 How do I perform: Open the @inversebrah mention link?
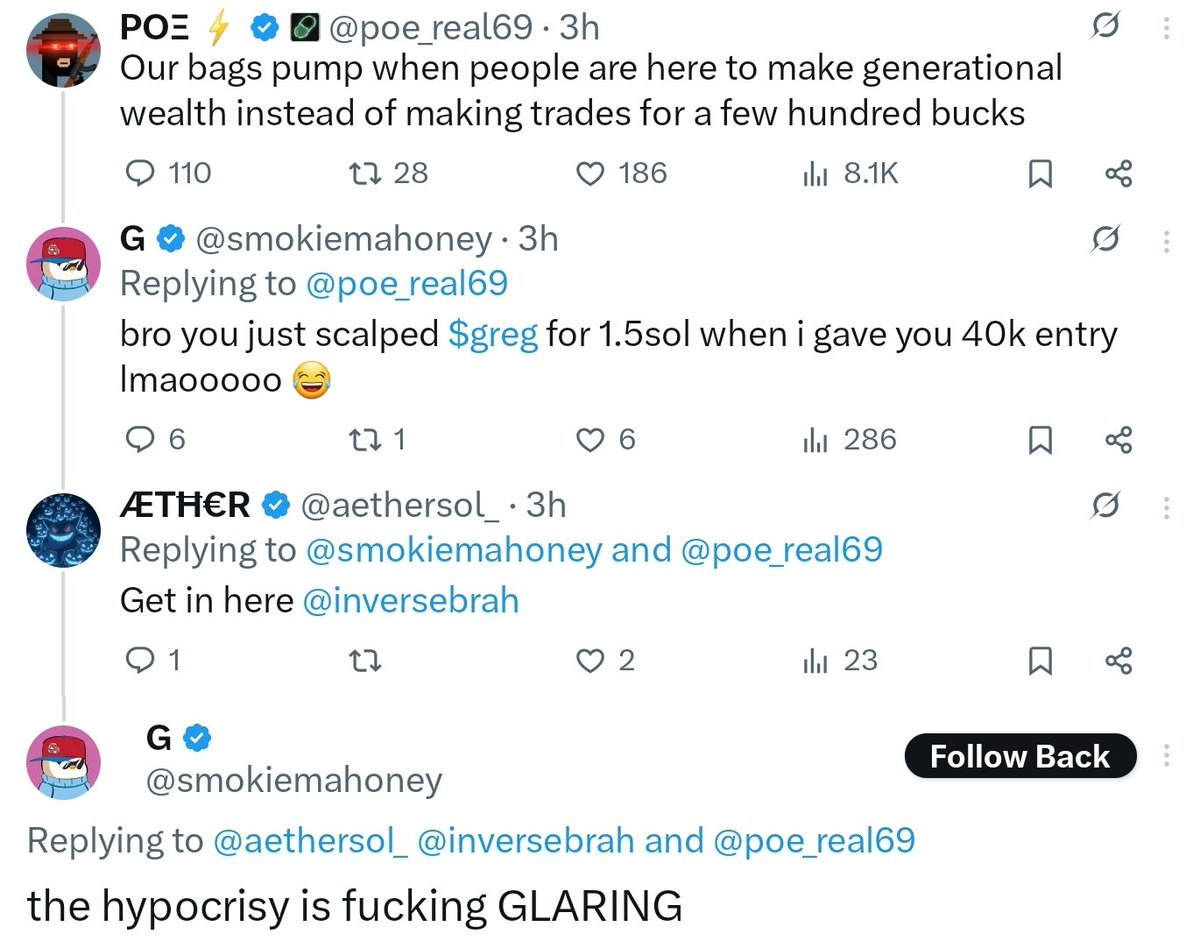click(410, 600)
